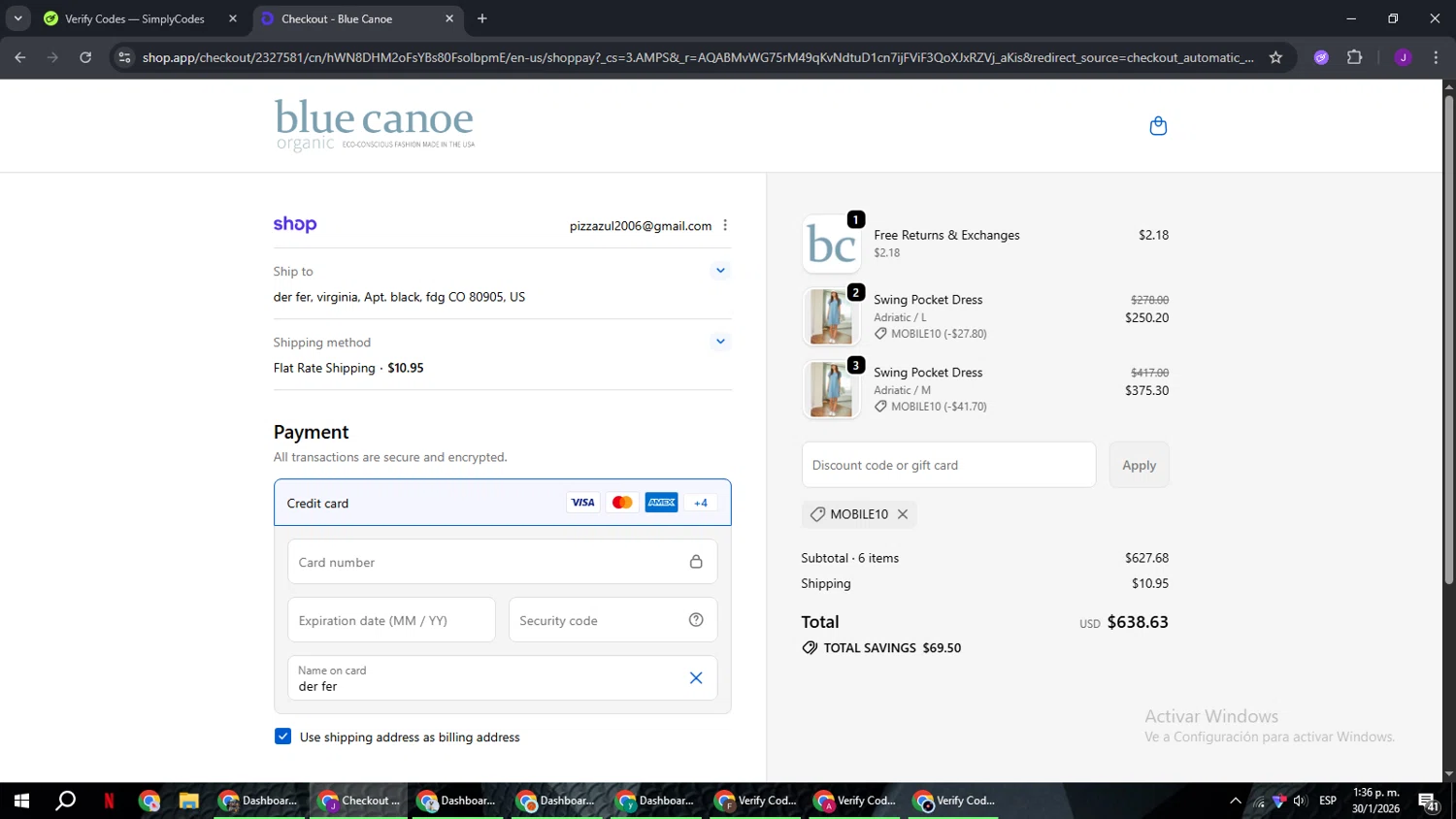
Task: Open the Checkout taskbar window
Action: click(358, 801)
